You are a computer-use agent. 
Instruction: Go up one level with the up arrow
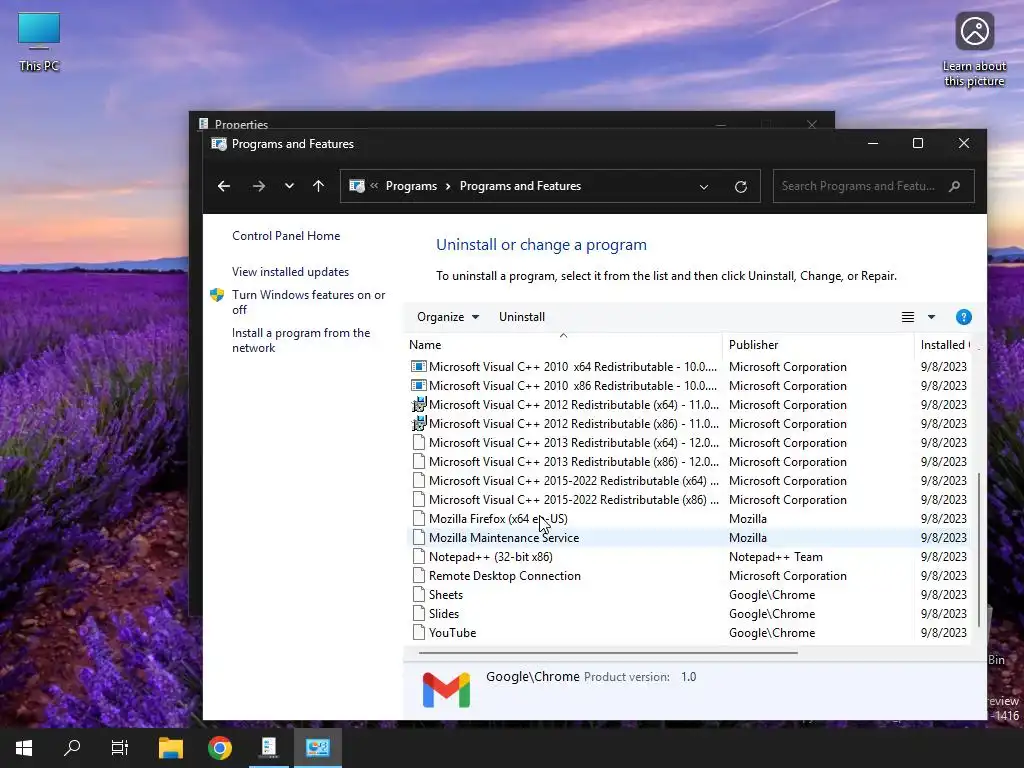(x=318, y=186)
